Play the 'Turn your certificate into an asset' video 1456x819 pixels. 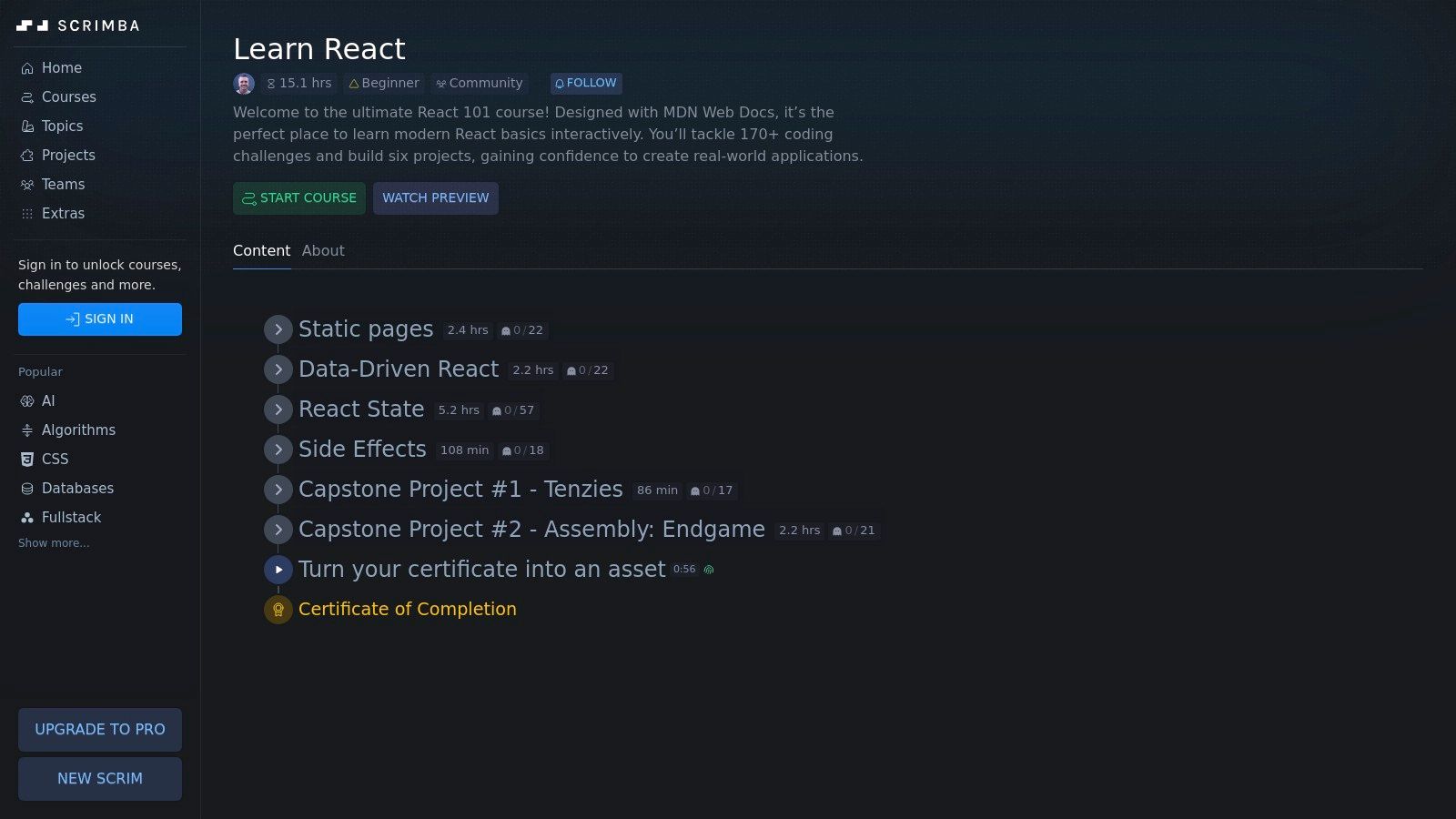278,570
